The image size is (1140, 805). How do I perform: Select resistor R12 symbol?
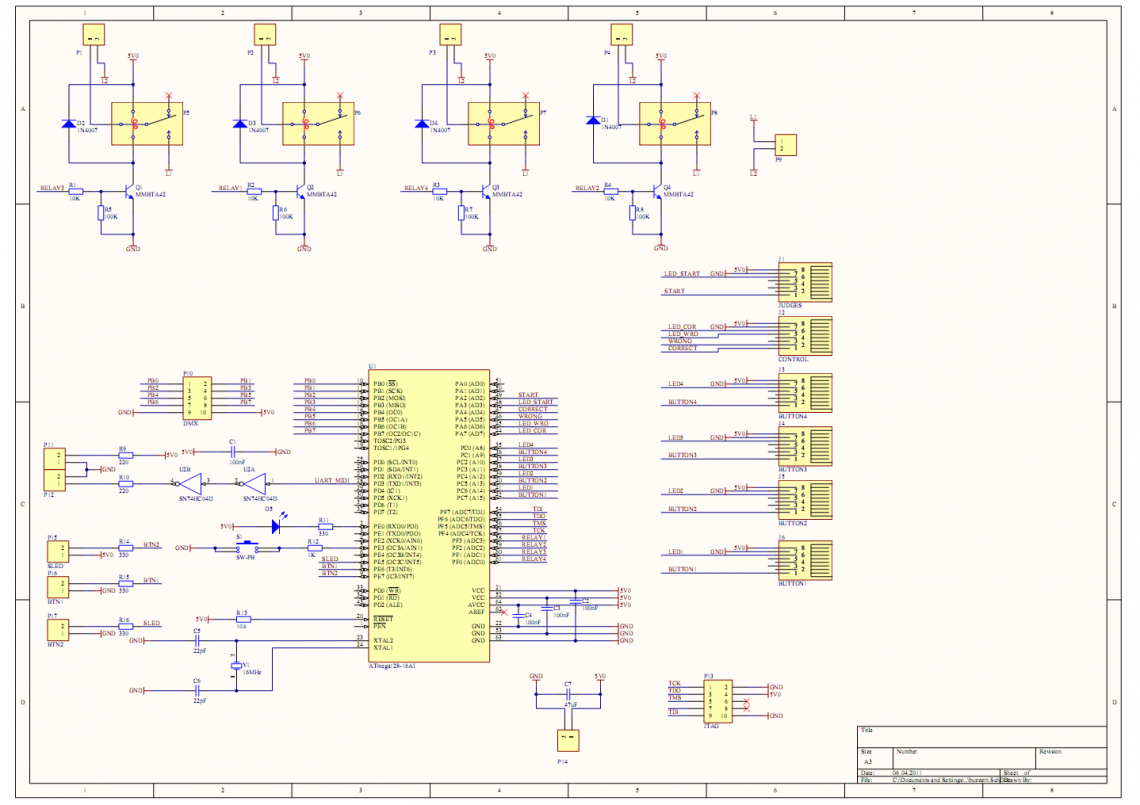click(315, 548)
